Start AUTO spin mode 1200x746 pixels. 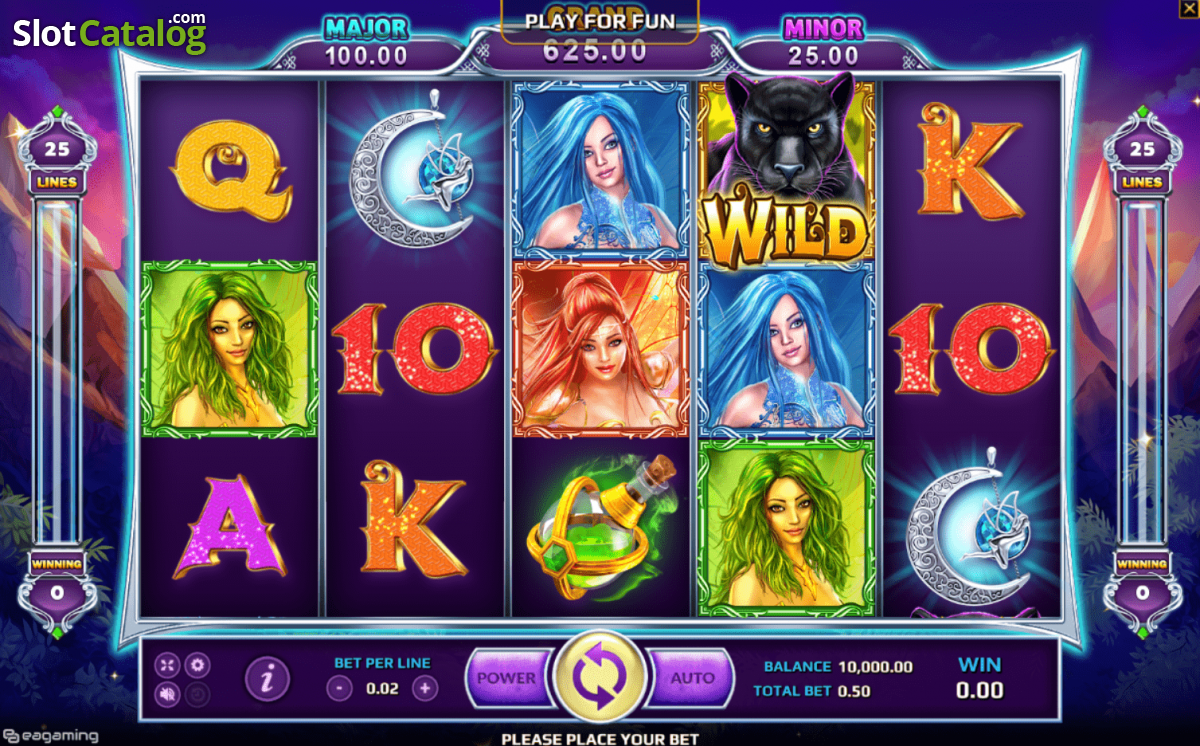coord(692,678)
